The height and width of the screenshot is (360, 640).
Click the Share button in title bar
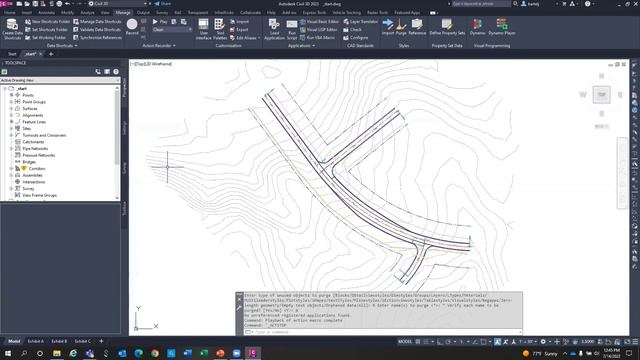coord(163,4)
